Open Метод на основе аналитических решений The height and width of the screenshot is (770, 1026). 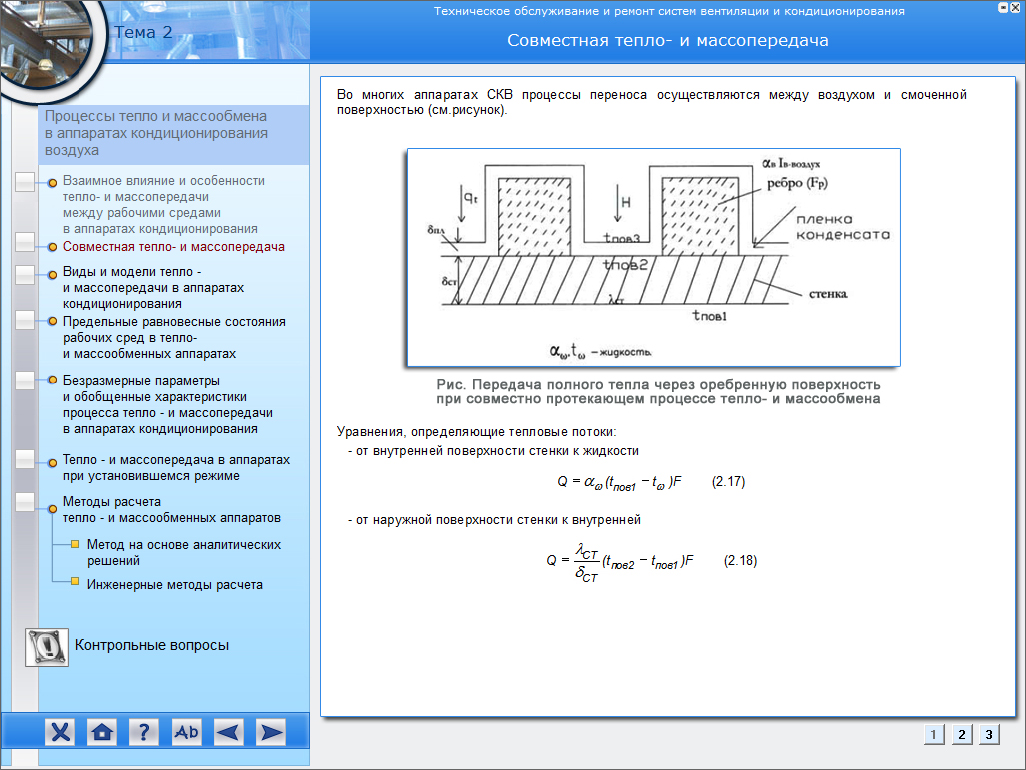pos(183,553)
